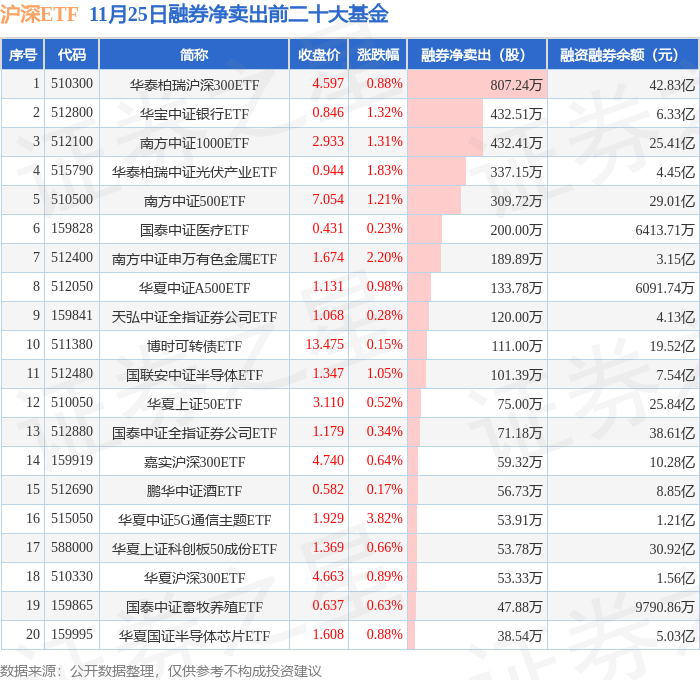Select fund name 华泰柏瑞中证光伏产业ETF

(x=194, y=172)
